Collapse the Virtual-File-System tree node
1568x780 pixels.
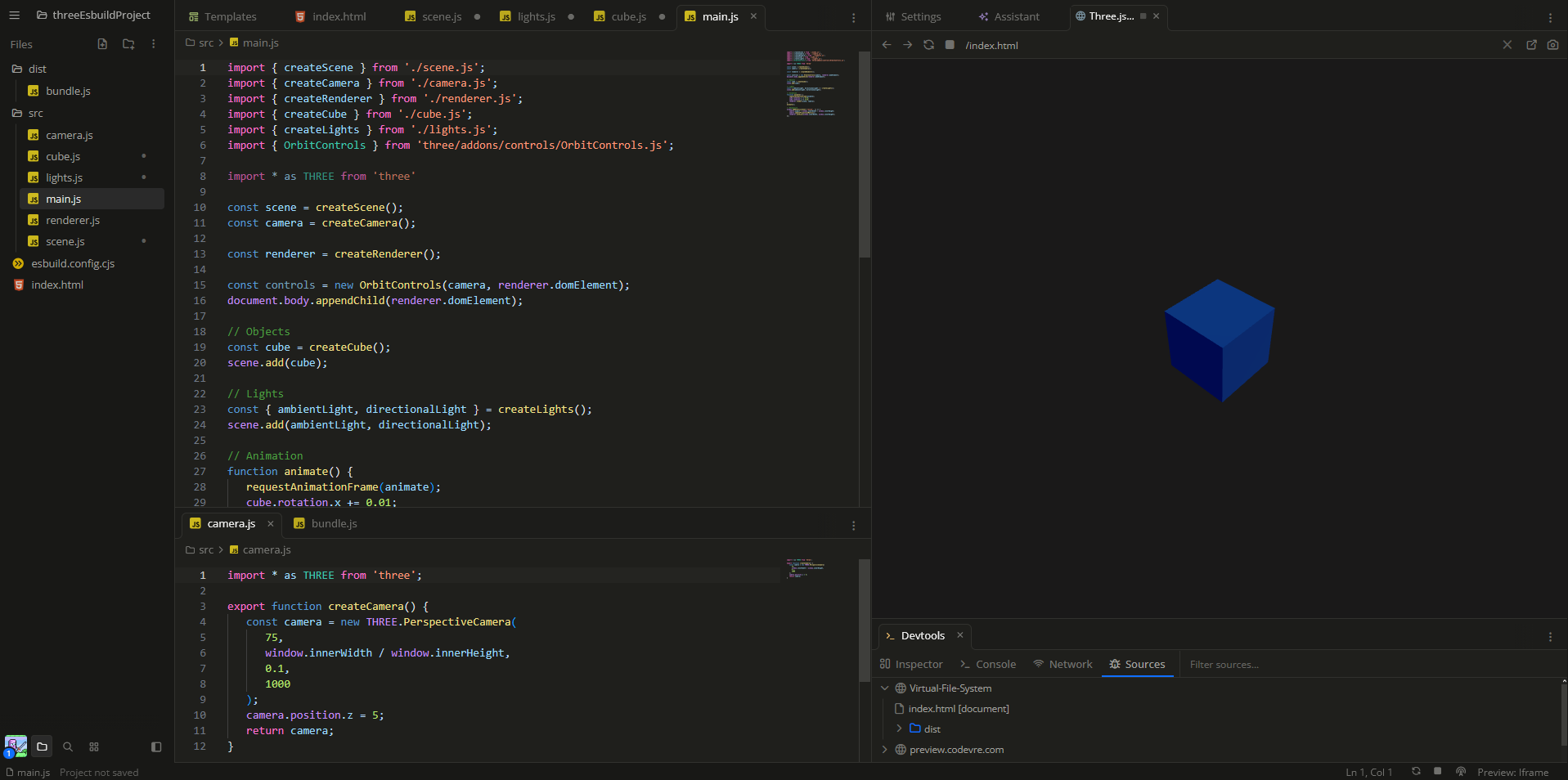click(884, 688)
